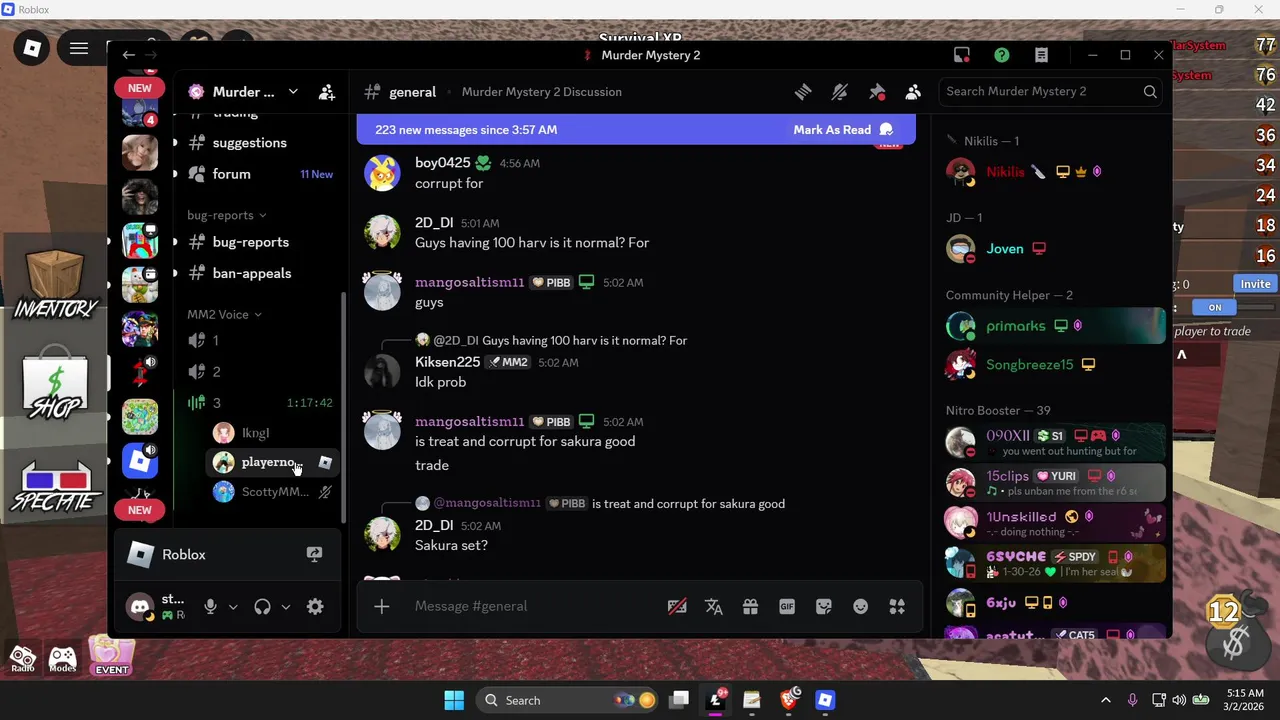Click the muted notification bell icon
The width and height of the screenshot is (1280, 720).
840,92
